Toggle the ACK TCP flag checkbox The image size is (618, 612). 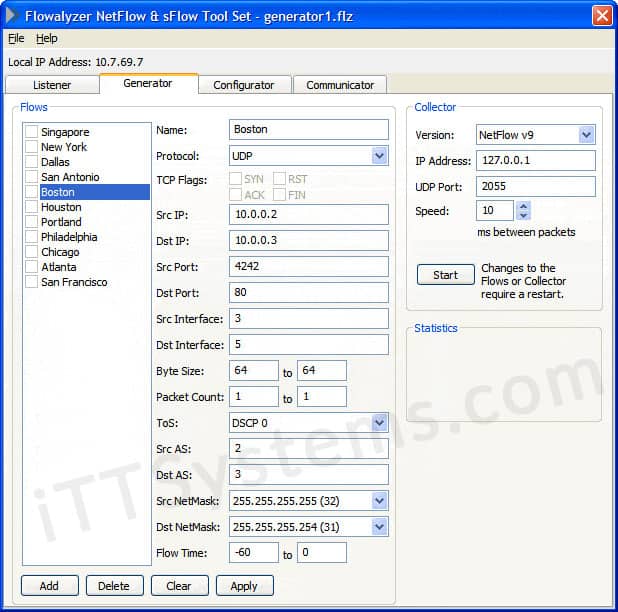point(236,194)
